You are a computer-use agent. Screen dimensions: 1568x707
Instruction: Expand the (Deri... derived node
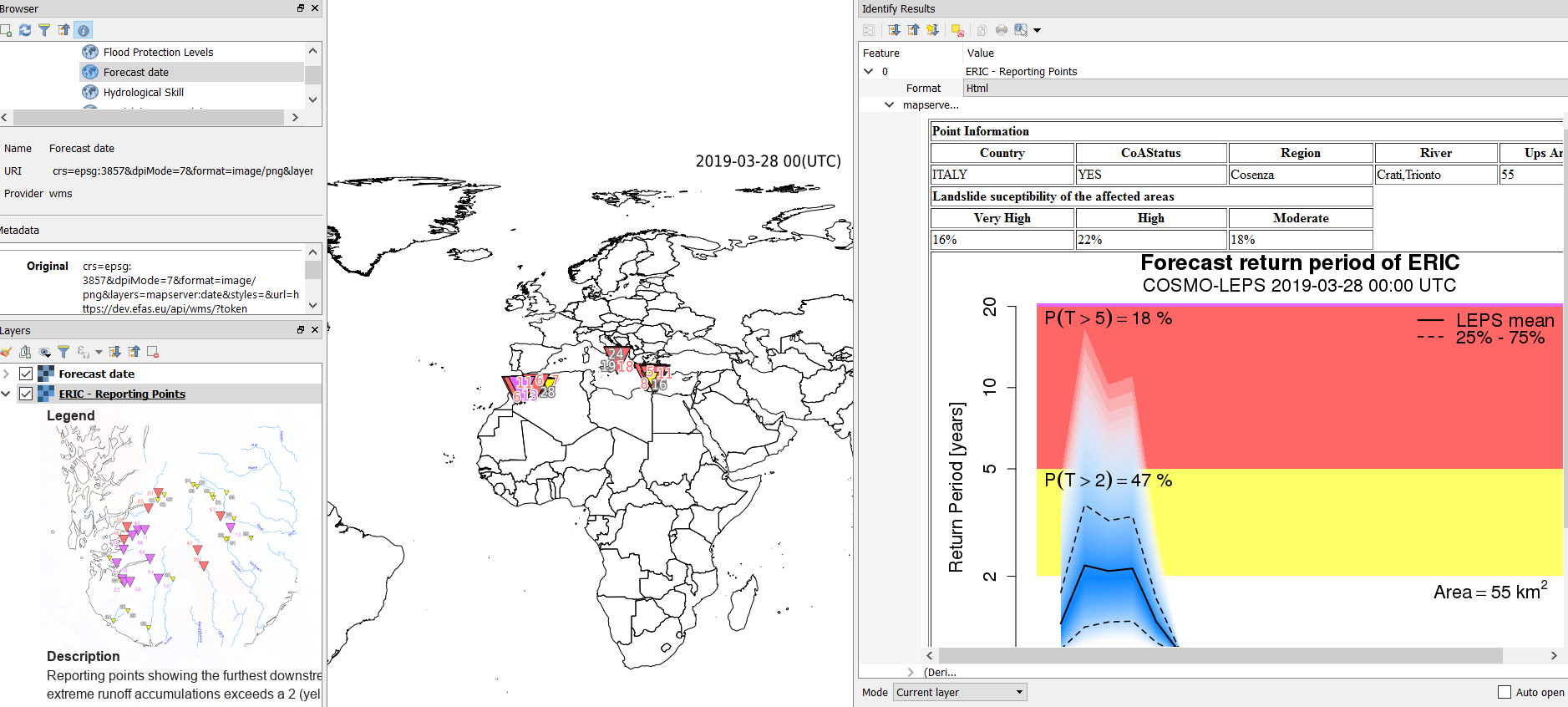pos(911,672)
